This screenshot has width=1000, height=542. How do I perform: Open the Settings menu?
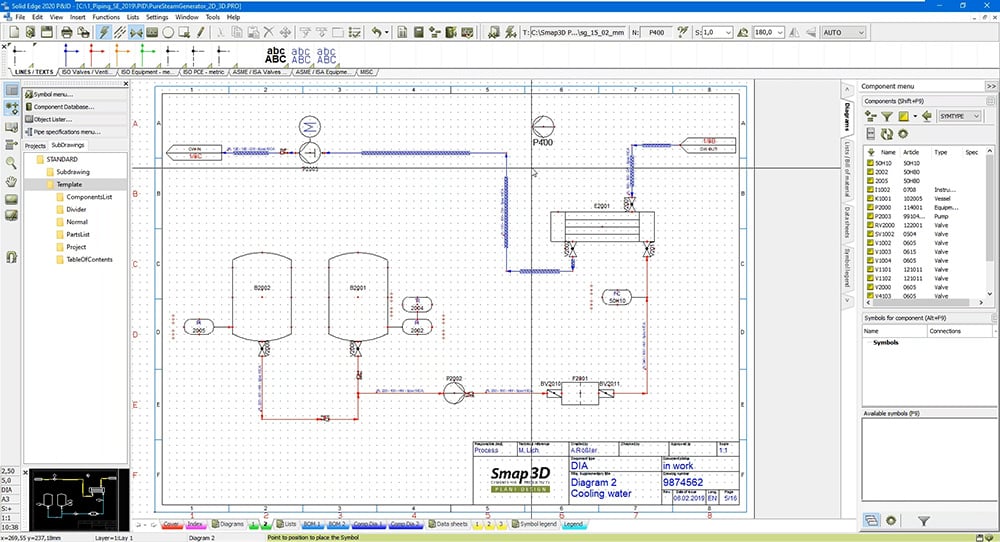[x=157, y=17]
